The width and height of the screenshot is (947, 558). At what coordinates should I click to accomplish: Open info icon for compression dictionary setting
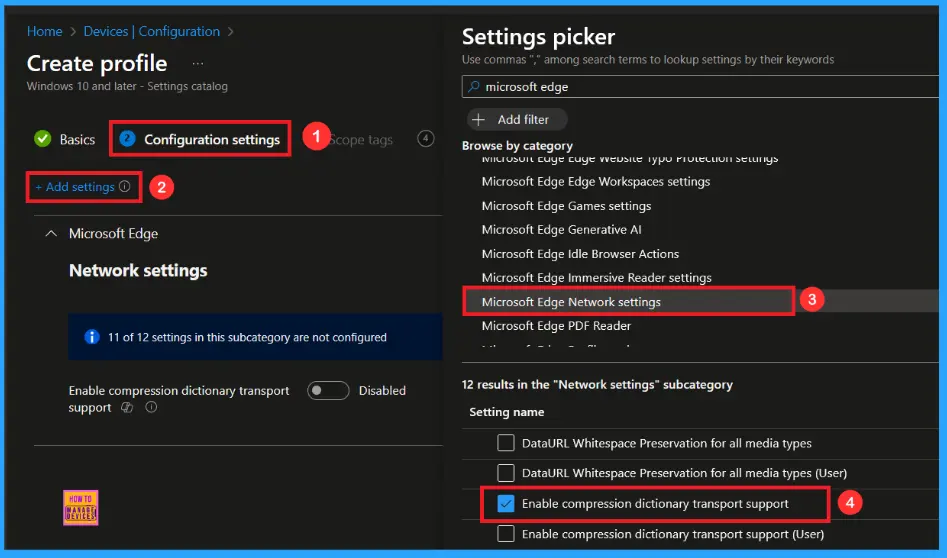click(151, 407)
